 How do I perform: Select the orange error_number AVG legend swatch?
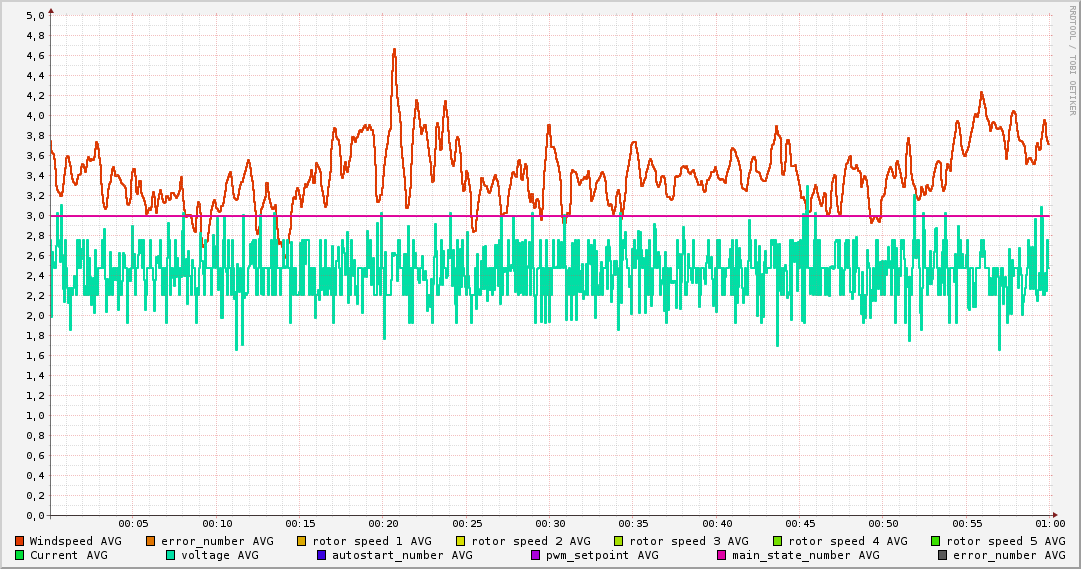[x=151, y=541]
